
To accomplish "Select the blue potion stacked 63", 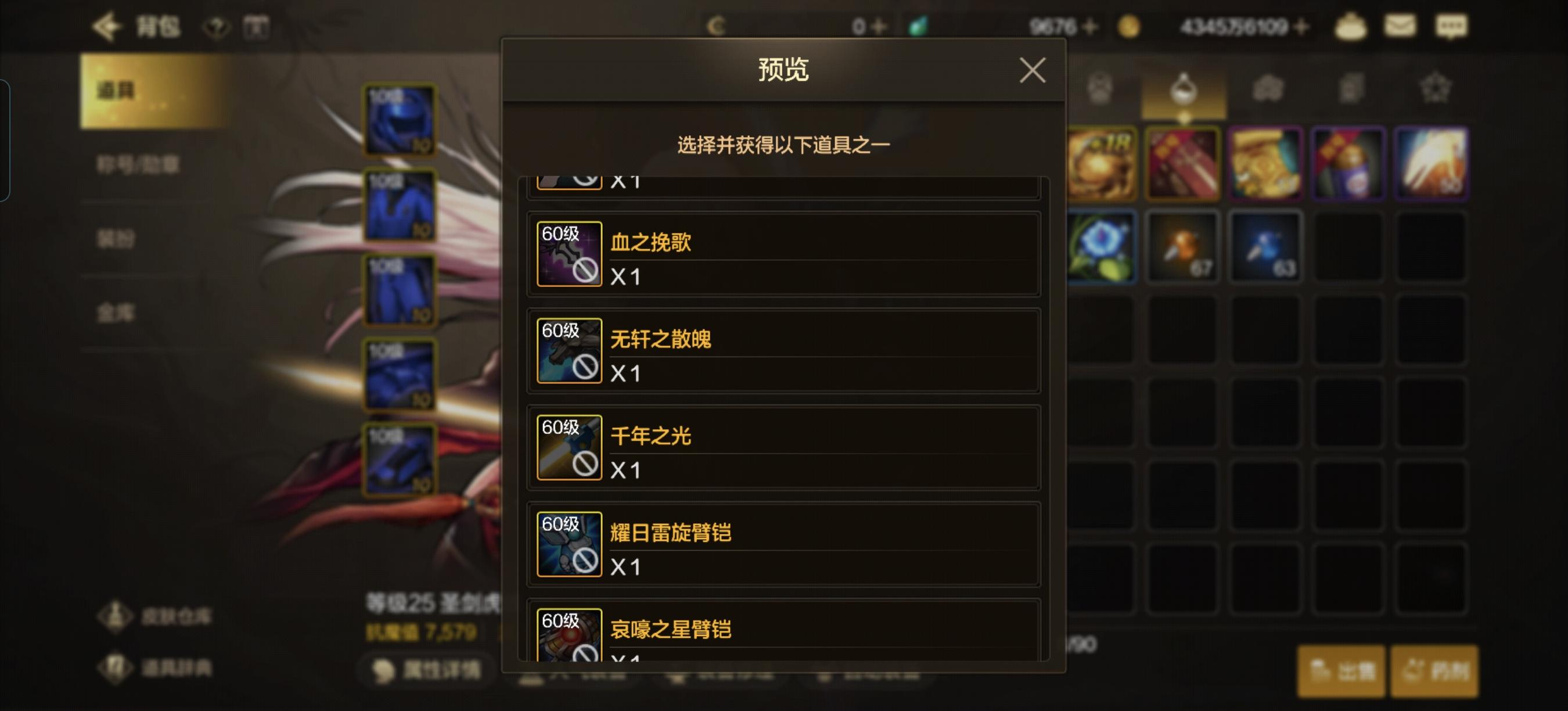I will coord(1265,246).
